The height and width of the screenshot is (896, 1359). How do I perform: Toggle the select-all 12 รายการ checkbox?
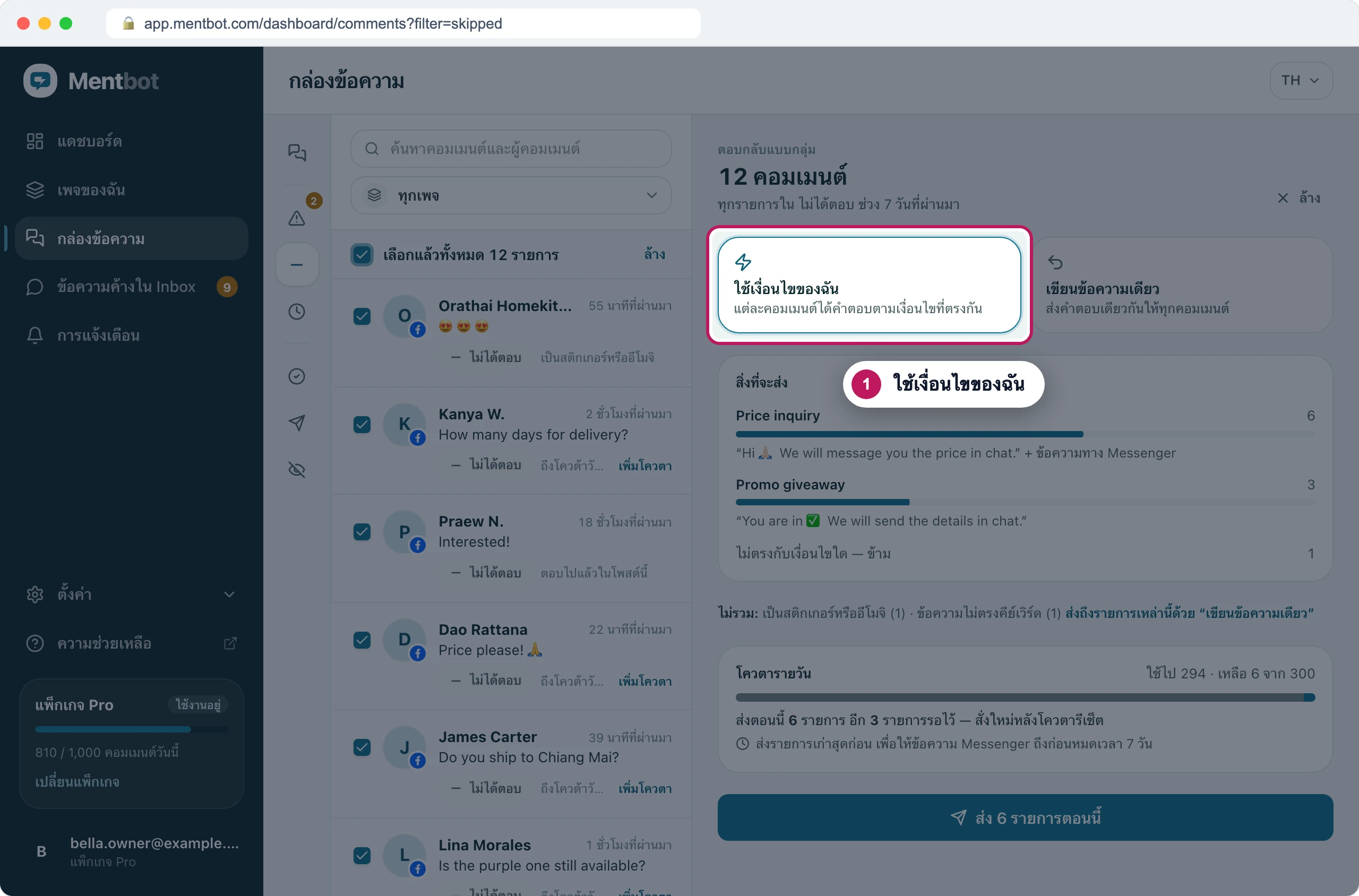pos(362,255)
